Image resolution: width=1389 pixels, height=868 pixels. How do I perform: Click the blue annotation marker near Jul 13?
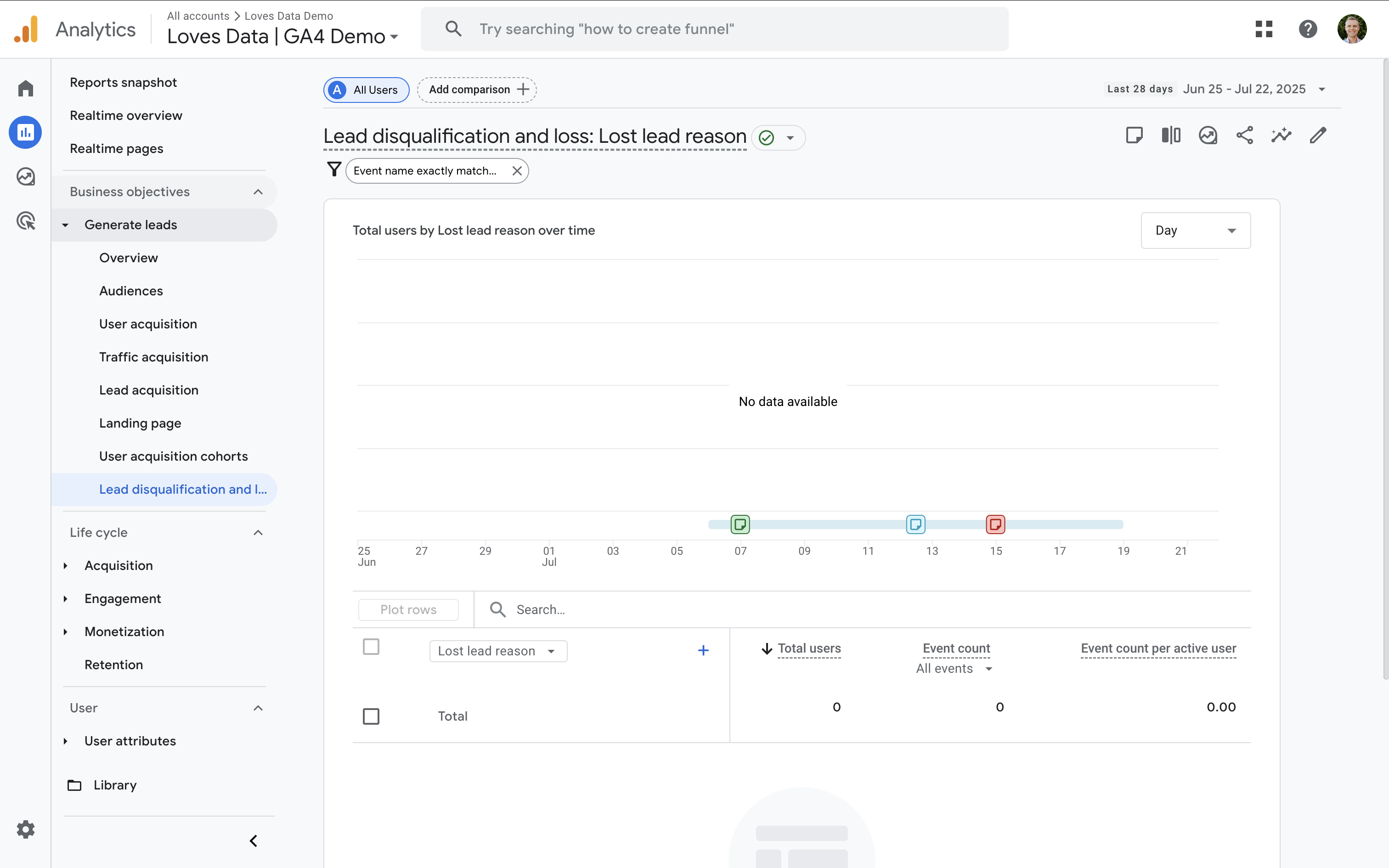pos(915,524)
